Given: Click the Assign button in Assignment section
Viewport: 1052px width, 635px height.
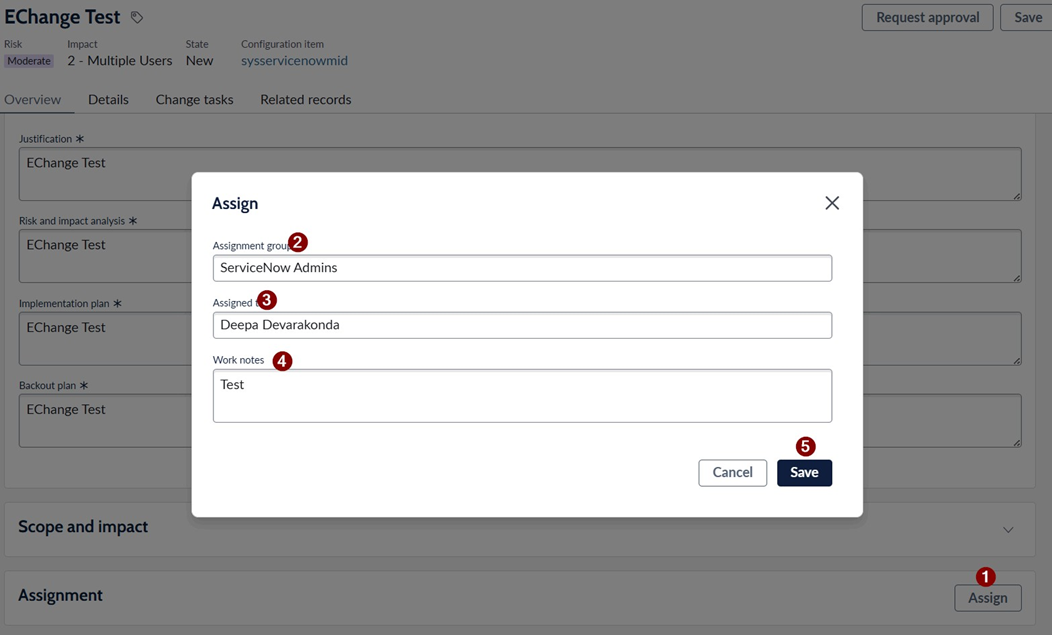Looking at the screenshot, I should point(988,597).
